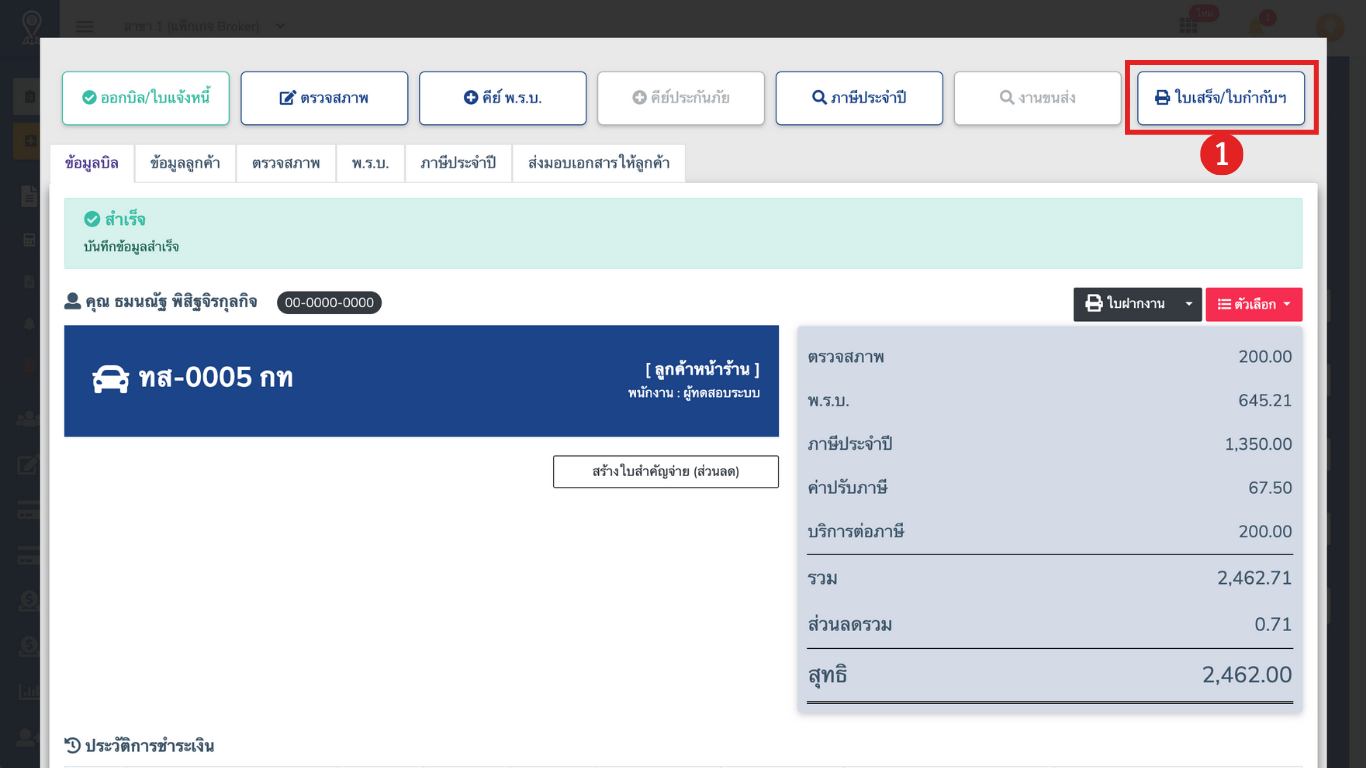
Task: Click the 00-0000-0000 phone badge
Action: pyautogui.click(x=329, y=302)
